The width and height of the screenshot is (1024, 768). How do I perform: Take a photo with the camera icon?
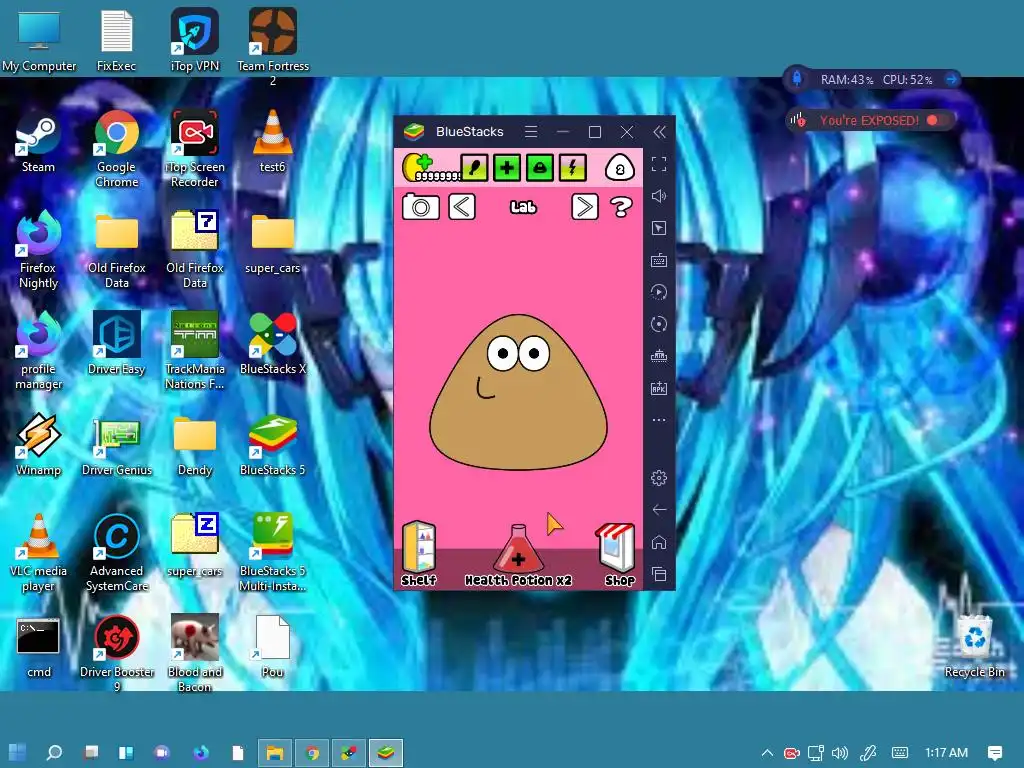[x=421, y=207]
